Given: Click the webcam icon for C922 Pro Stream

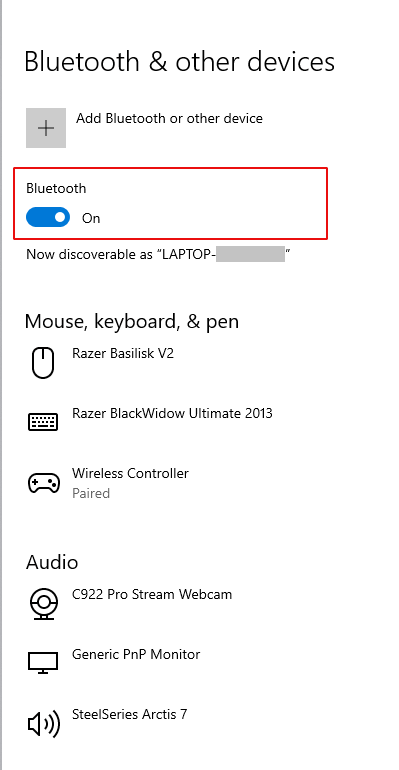Looking at the screenshot, I should [x=43, y=603].
